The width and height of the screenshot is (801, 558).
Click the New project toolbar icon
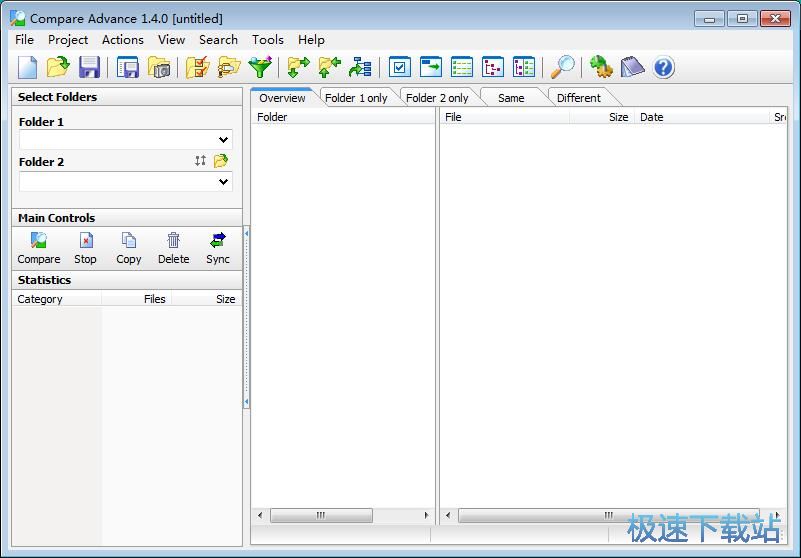point(28,67)
